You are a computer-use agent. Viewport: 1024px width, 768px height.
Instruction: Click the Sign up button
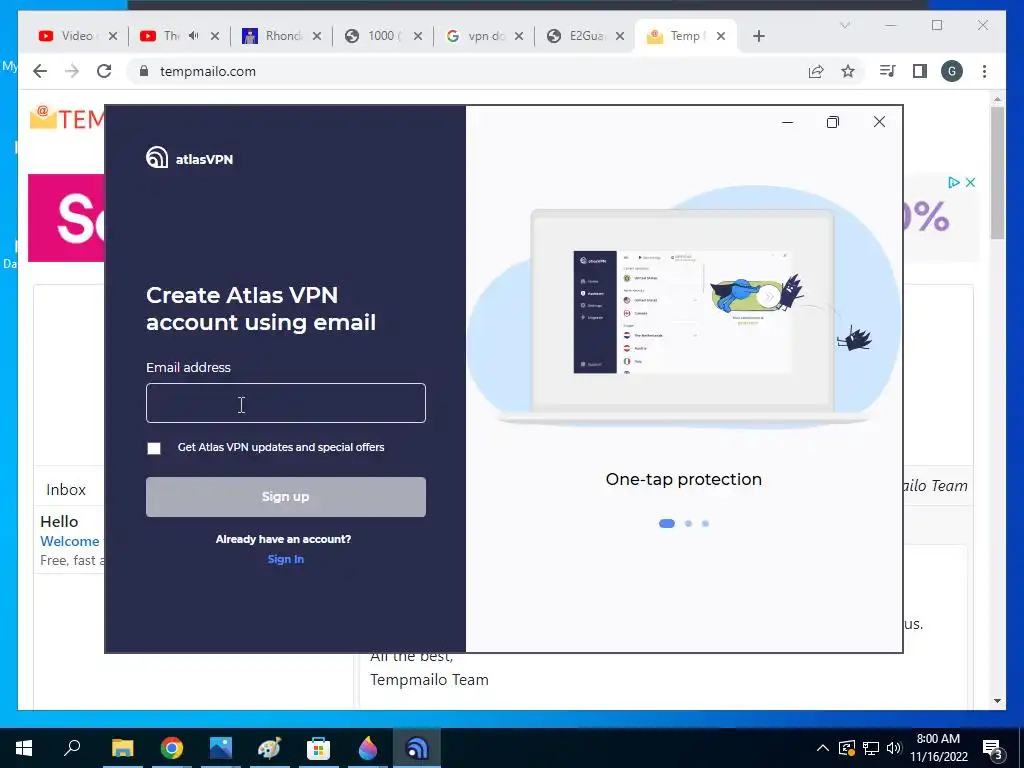(285, 497)
